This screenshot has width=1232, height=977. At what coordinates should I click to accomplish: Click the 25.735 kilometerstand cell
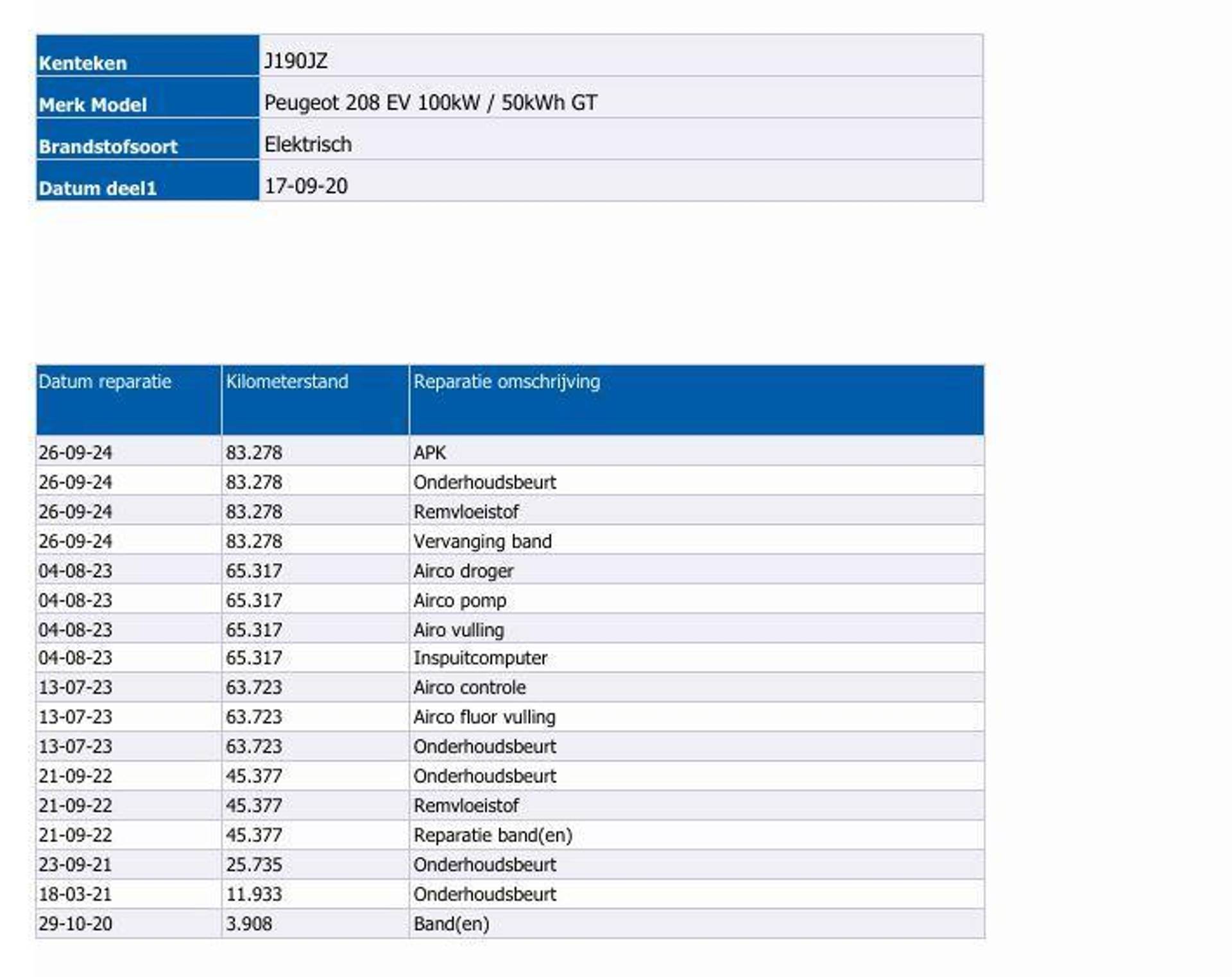pos(253,865)
